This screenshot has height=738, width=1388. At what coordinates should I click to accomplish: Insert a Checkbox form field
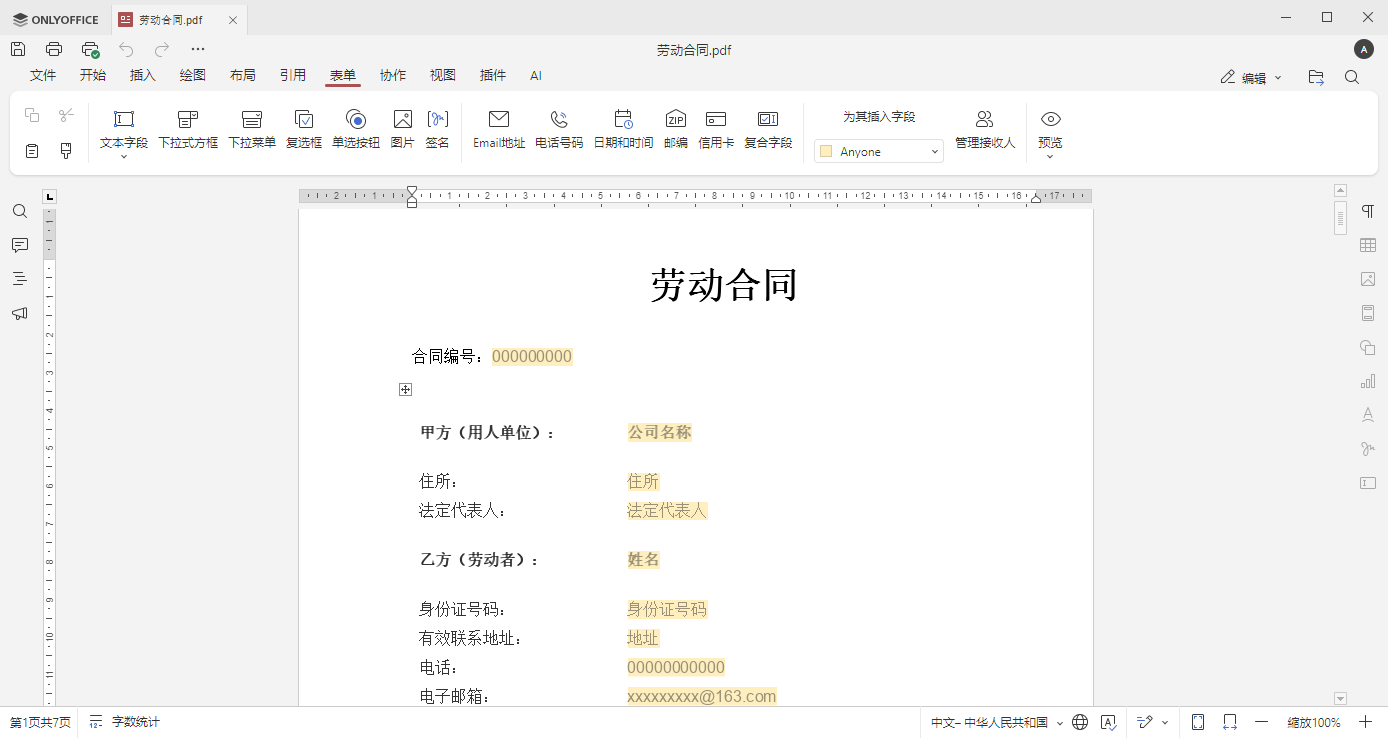coord(304,128)
